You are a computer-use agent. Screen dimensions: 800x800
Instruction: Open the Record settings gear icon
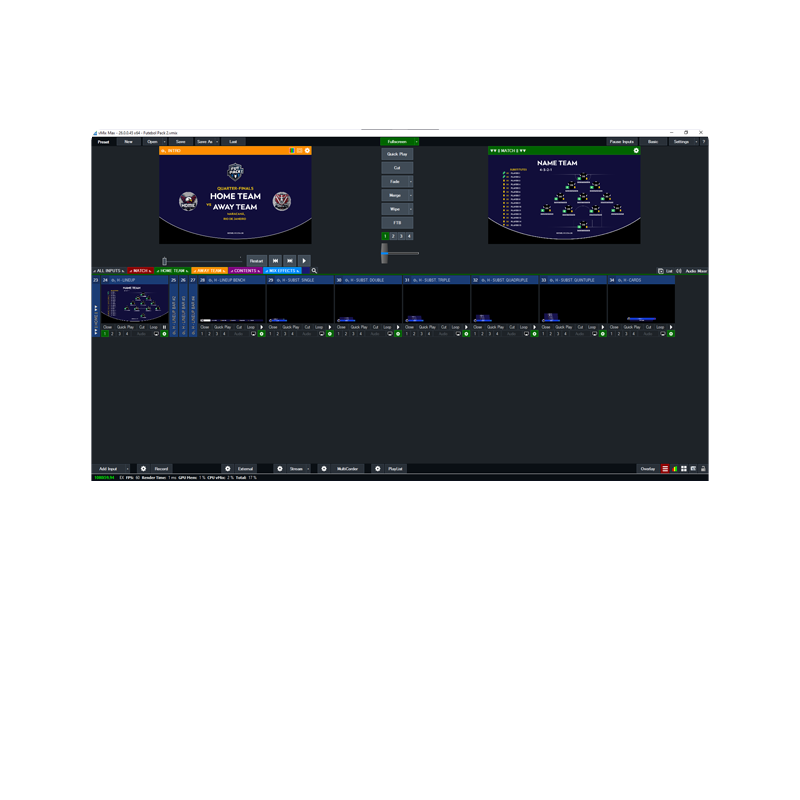pos(143,468)
